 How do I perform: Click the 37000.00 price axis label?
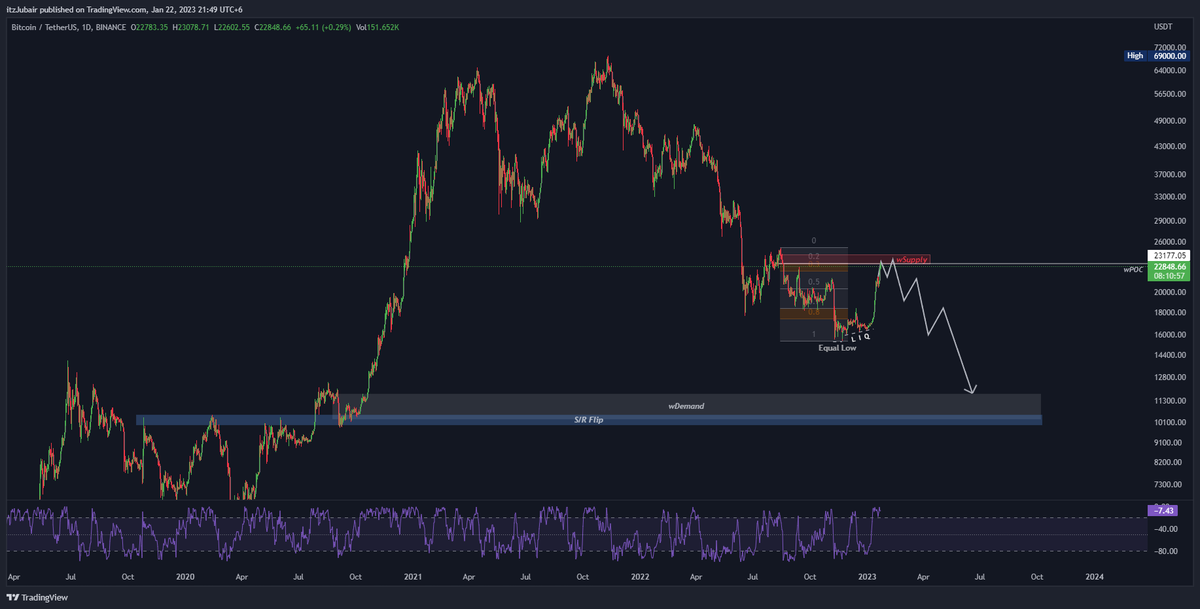pyautogui.click(x=1168, y=174)
